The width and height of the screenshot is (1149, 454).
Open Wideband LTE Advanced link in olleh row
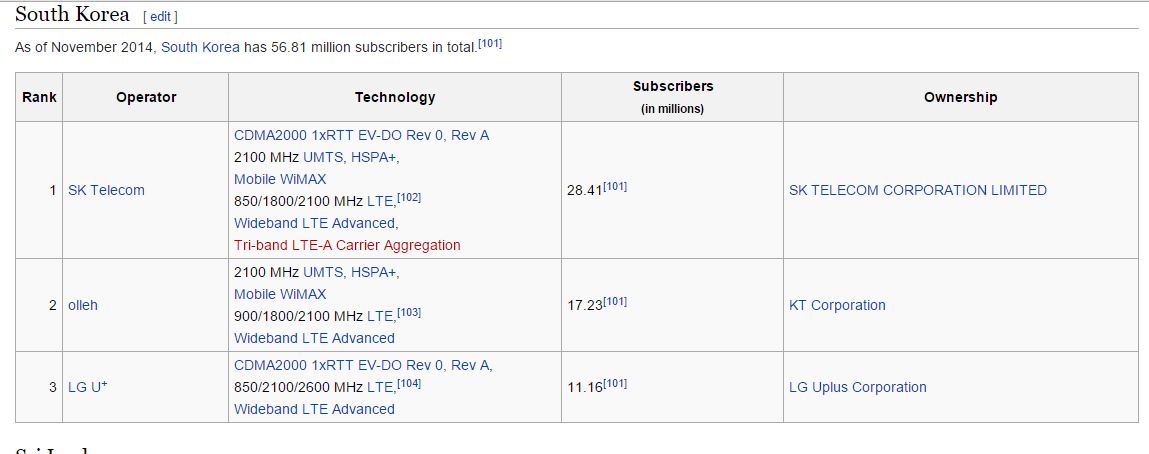click(314, 338)
